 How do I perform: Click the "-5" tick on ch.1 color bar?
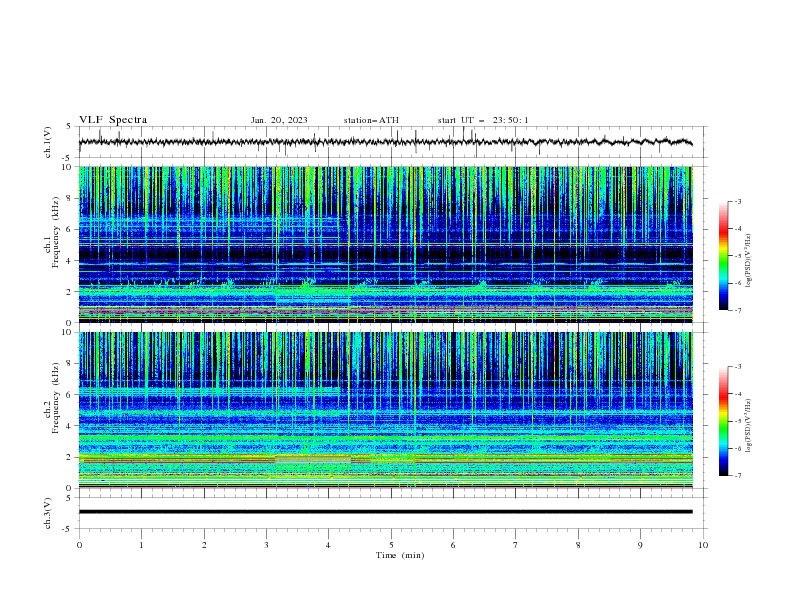tap(737, 256)
